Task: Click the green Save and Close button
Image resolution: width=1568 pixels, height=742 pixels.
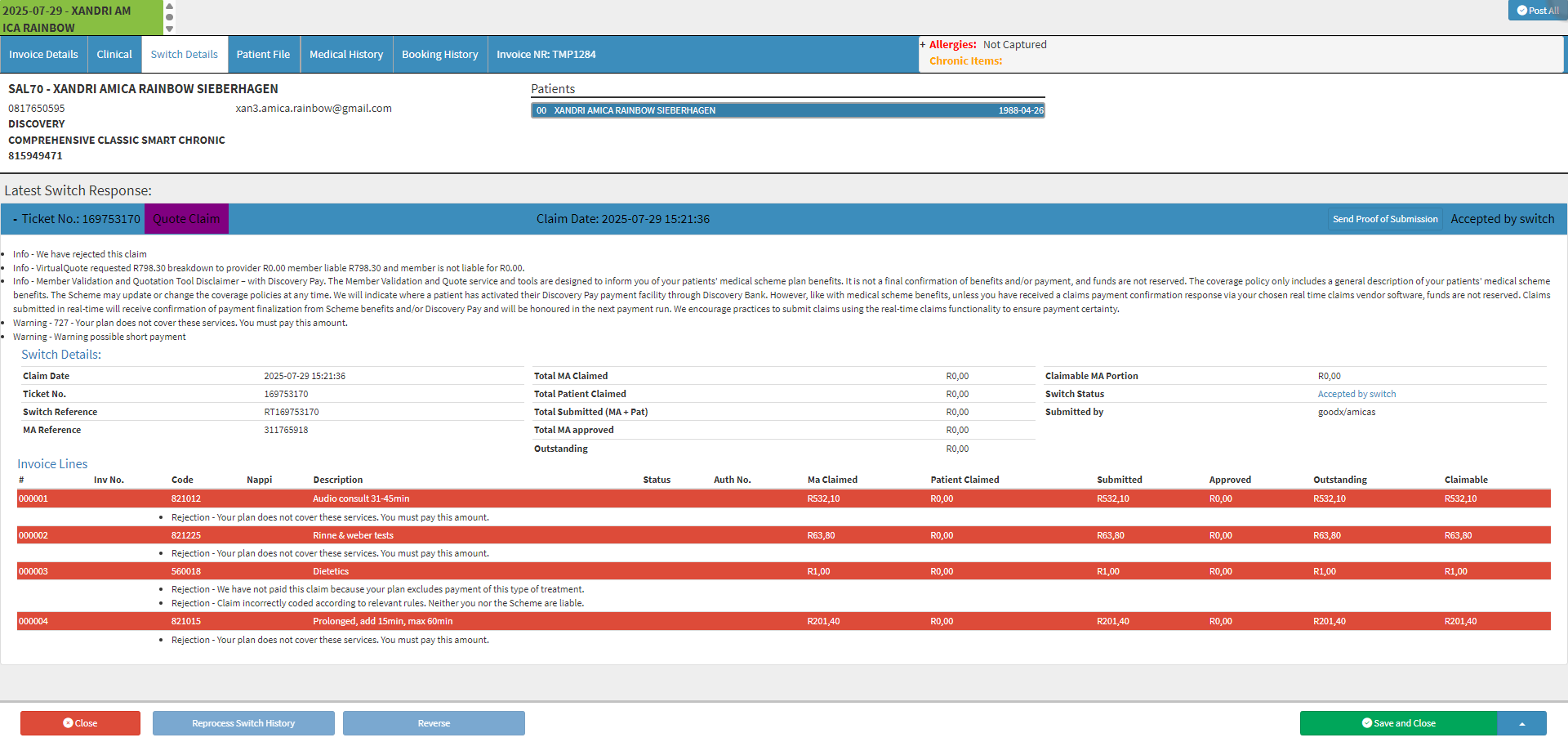Action: coord(1398,723)
